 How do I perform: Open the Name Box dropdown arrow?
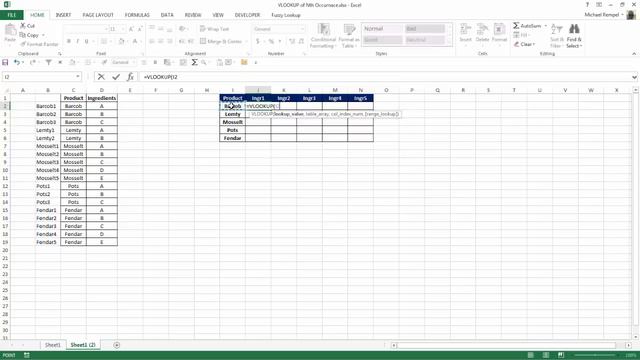(x=78, y=77)
